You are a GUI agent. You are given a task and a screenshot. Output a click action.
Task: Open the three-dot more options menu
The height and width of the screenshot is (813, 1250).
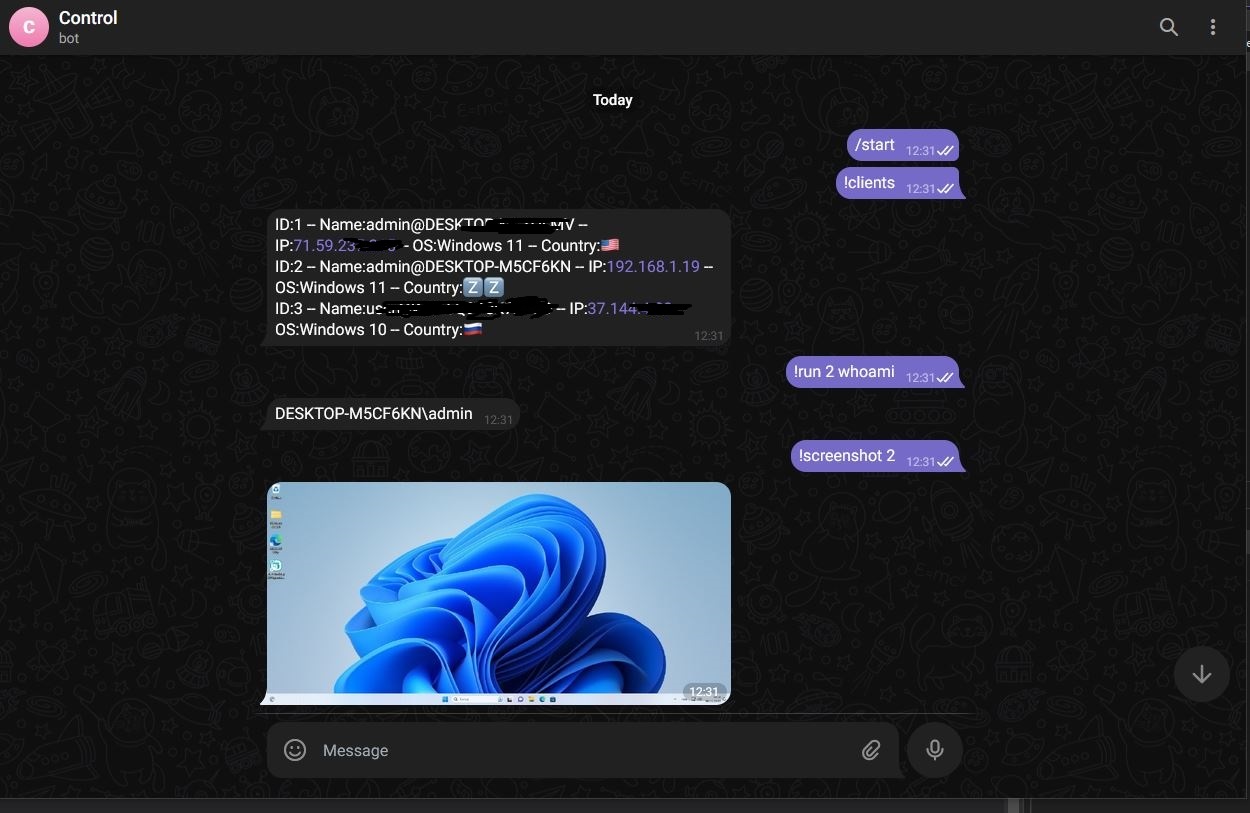tap(1213, 27)
